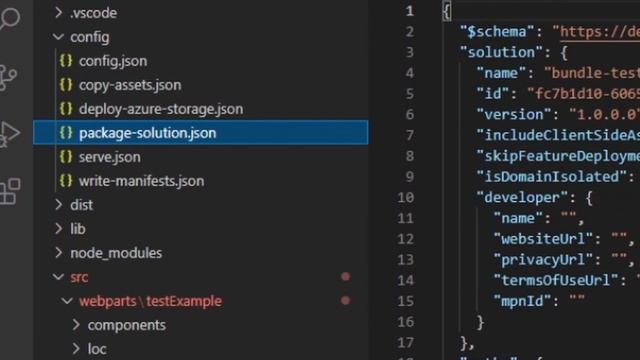Select the node_modules folder label
Screen dimensions: 640x360
point(116,253)
